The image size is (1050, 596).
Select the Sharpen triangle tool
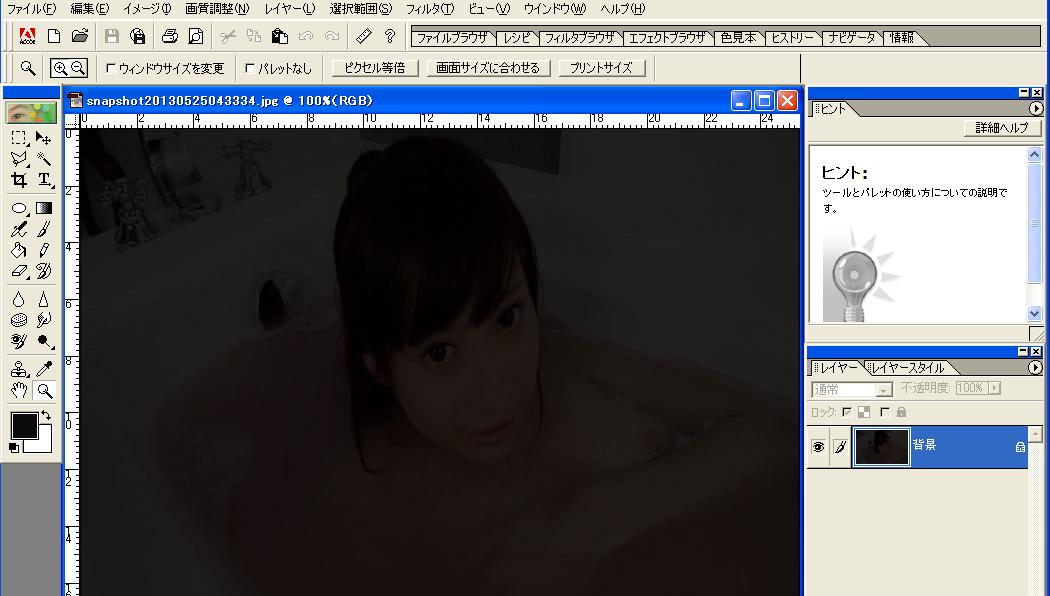44,299
